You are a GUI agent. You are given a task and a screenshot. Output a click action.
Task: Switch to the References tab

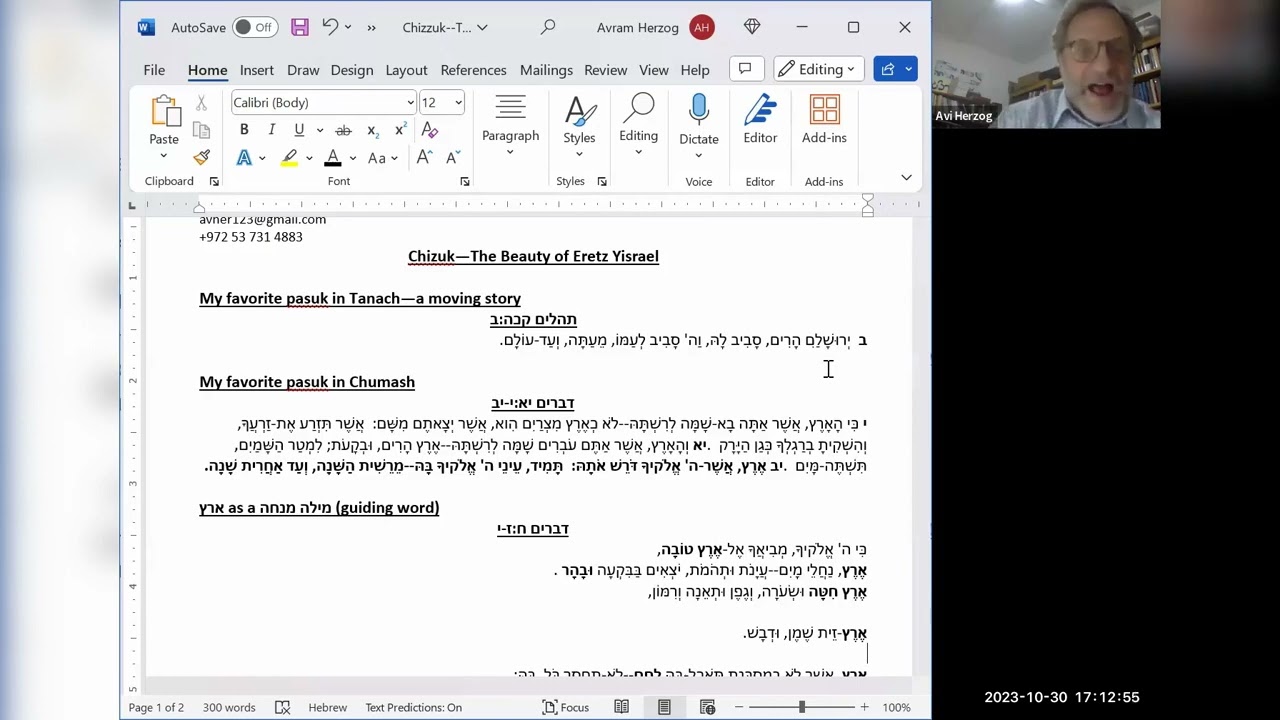(x=473, y=70)
